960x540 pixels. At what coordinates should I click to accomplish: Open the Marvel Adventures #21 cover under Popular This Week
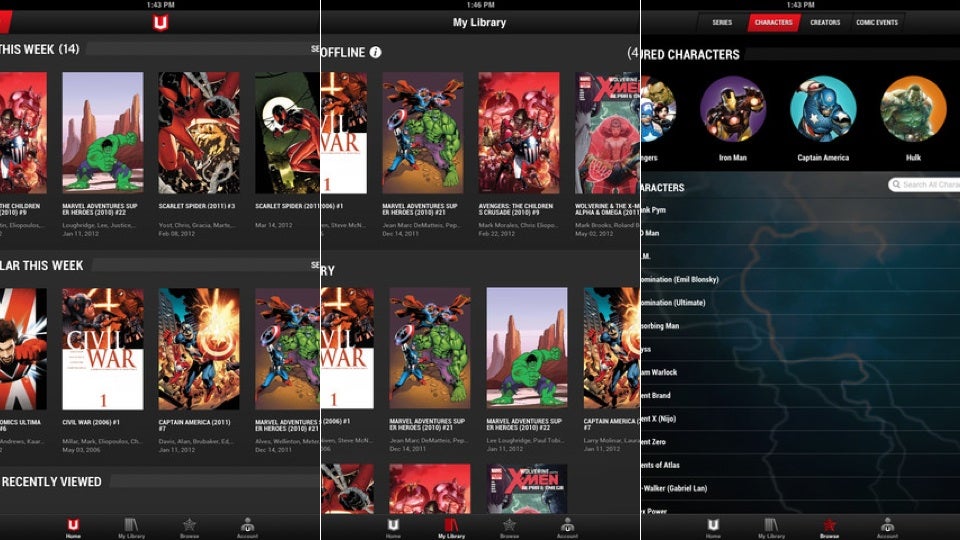[x=287, y=349]
